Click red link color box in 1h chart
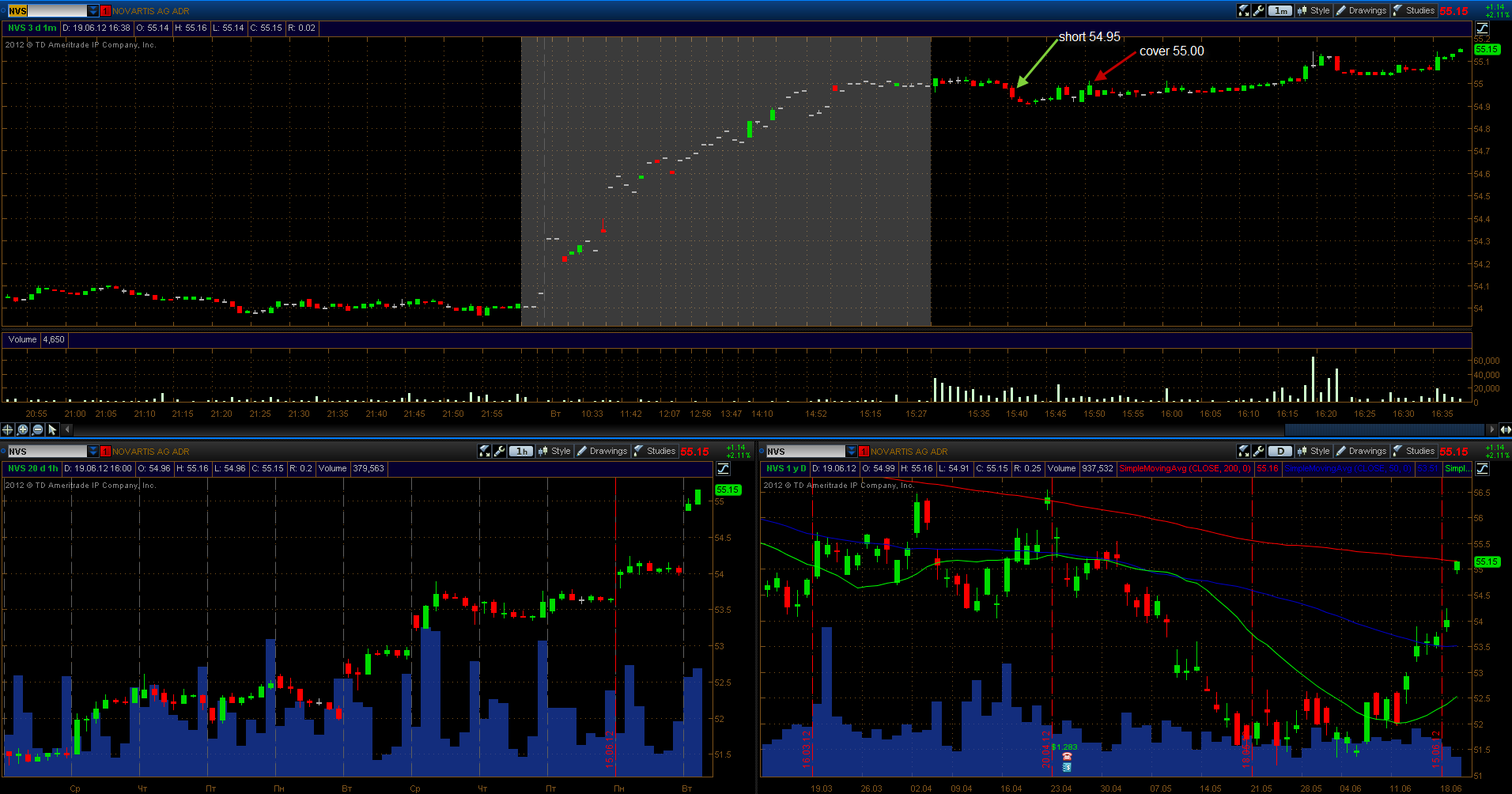 tap(105, 452)
